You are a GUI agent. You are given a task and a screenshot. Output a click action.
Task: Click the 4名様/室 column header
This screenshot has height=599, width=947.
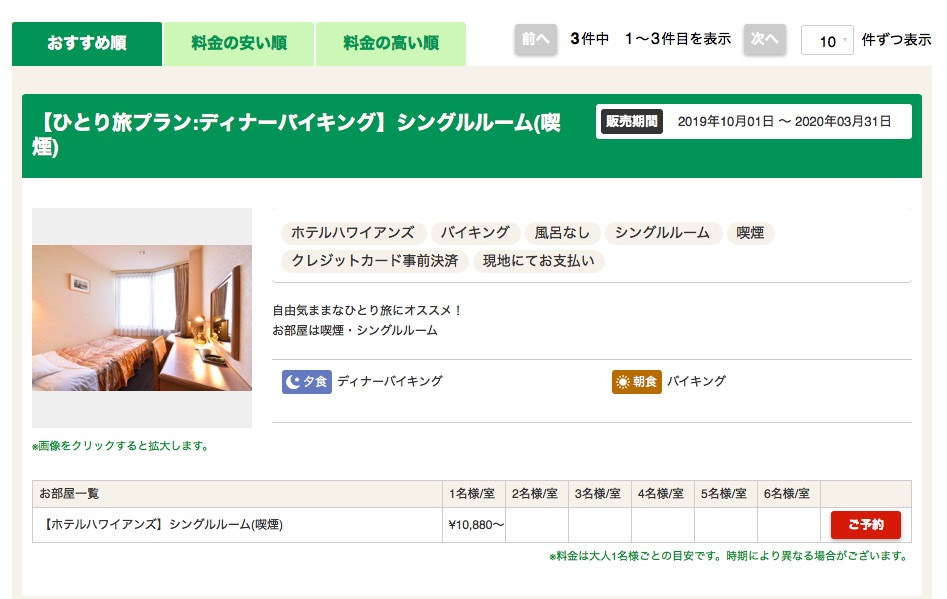(663, 494)
